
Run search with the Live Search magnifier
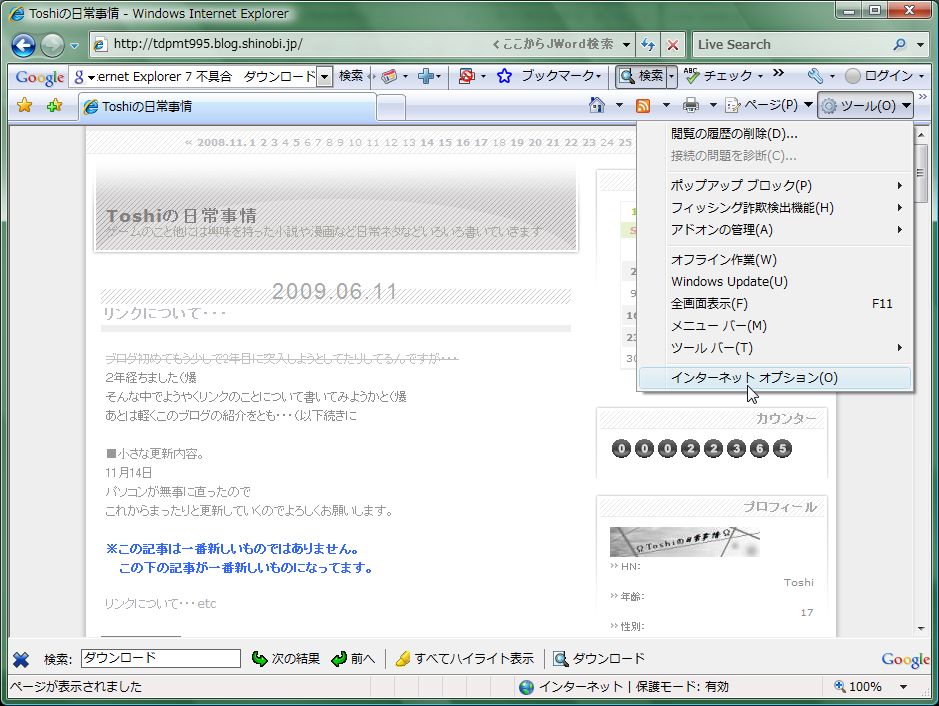point(899,44)
